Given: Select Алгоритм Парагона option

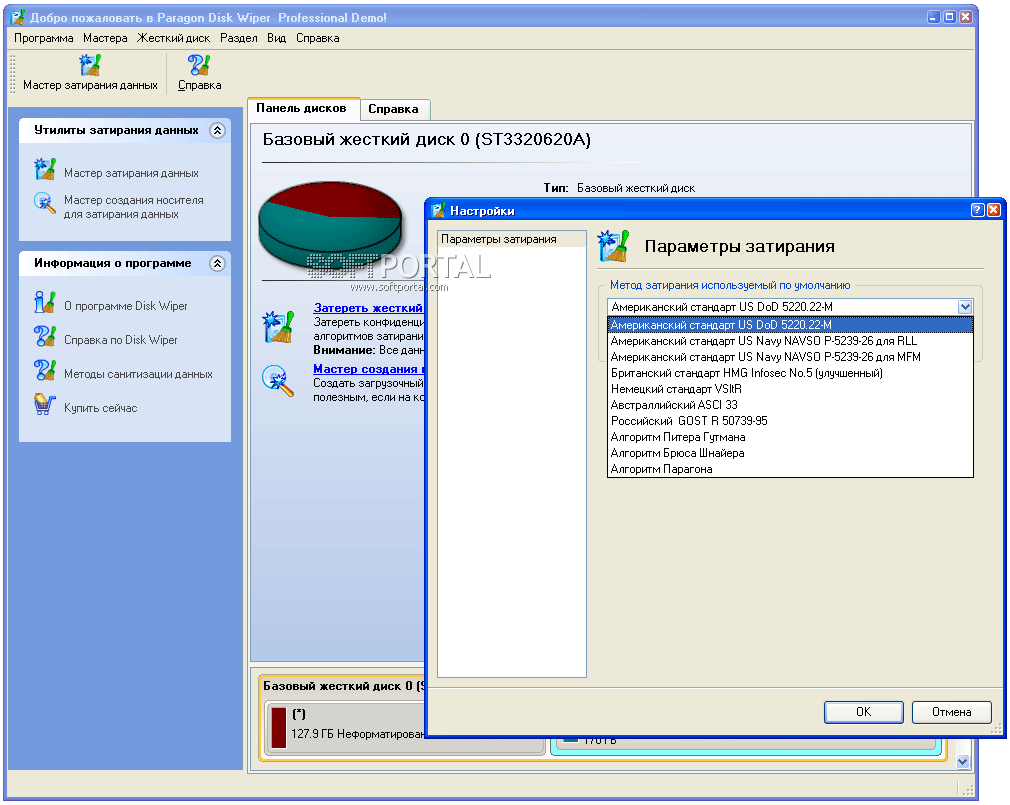Looking at the screenshot, I should [x=790, y=469].
